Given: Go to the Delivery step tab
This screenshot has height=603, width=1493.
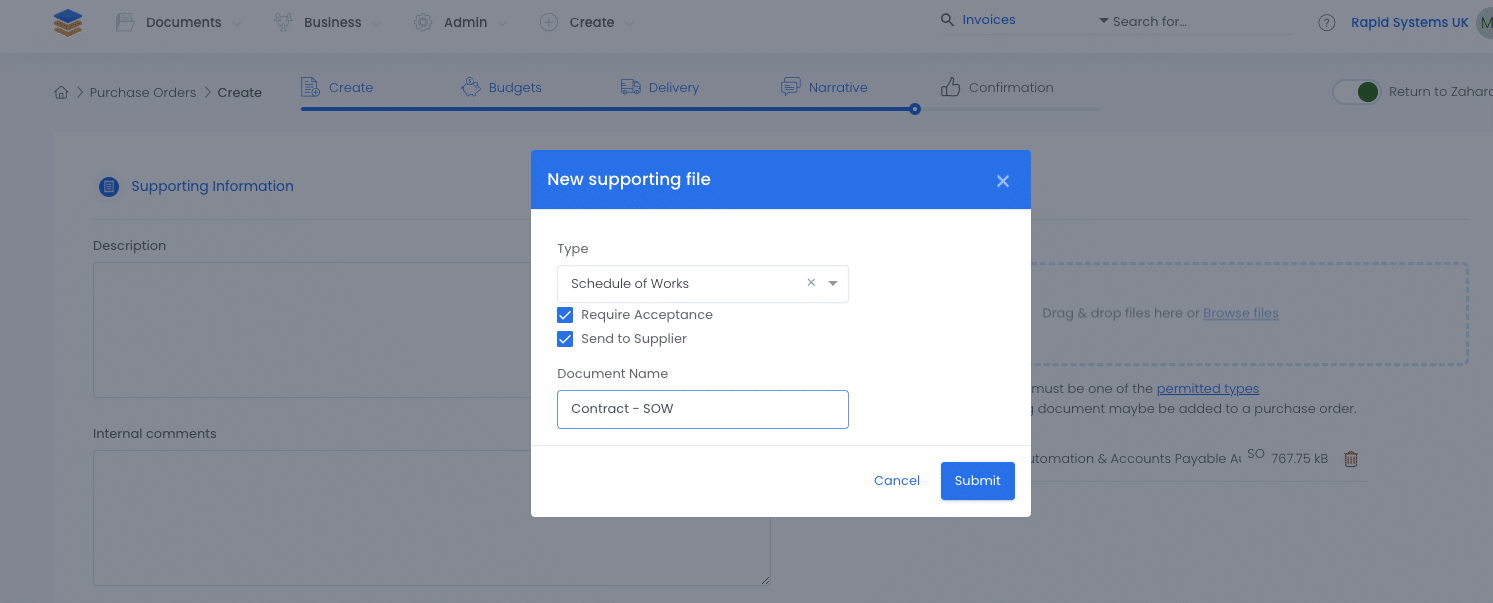Looking at the screenshot, I should coord(674,87).
